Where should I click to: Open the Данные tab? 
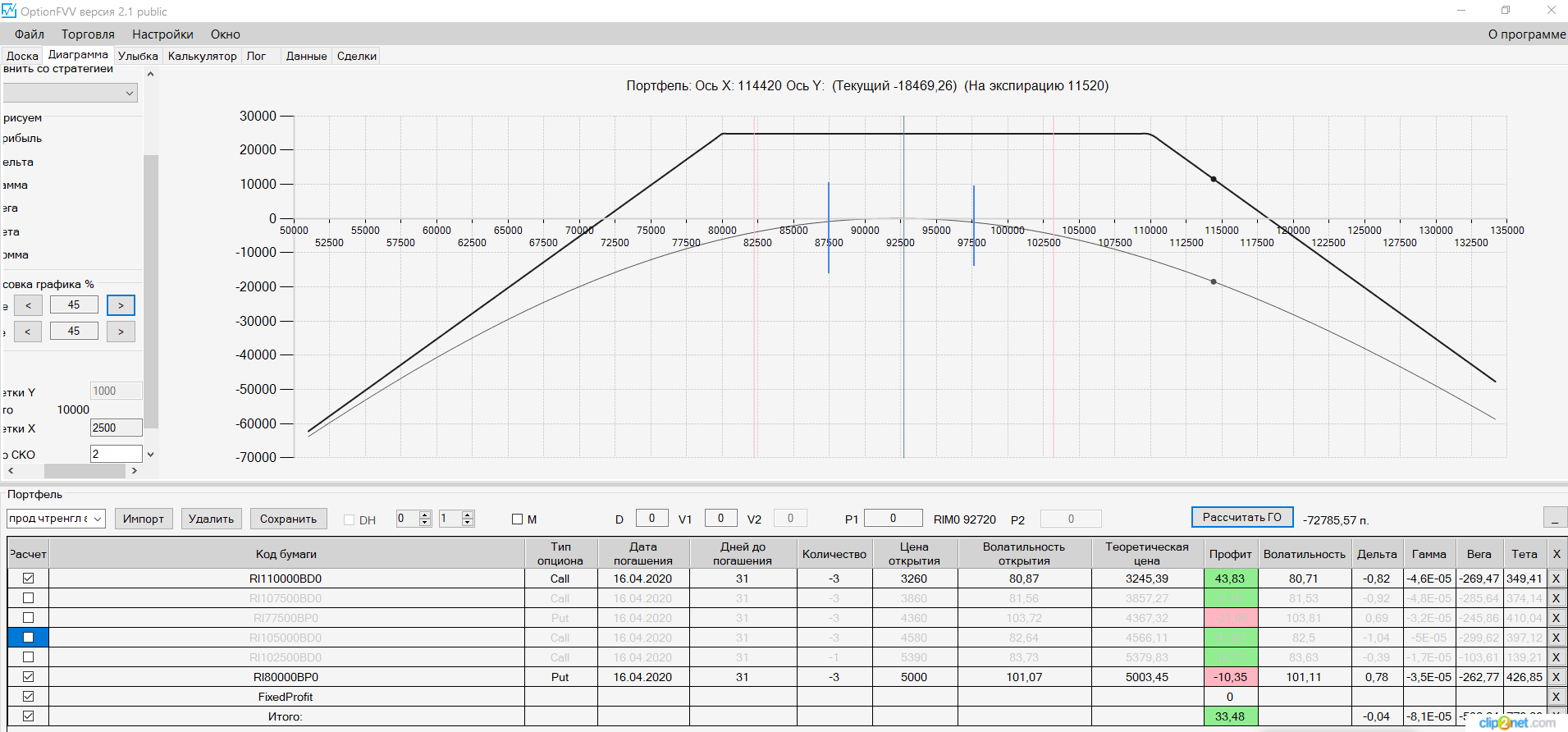click(306, 56)
